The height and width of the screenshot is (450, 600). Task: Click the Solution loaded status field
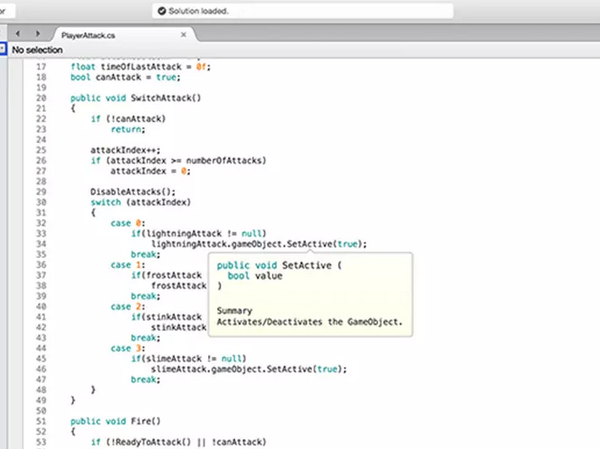(303, 11)
